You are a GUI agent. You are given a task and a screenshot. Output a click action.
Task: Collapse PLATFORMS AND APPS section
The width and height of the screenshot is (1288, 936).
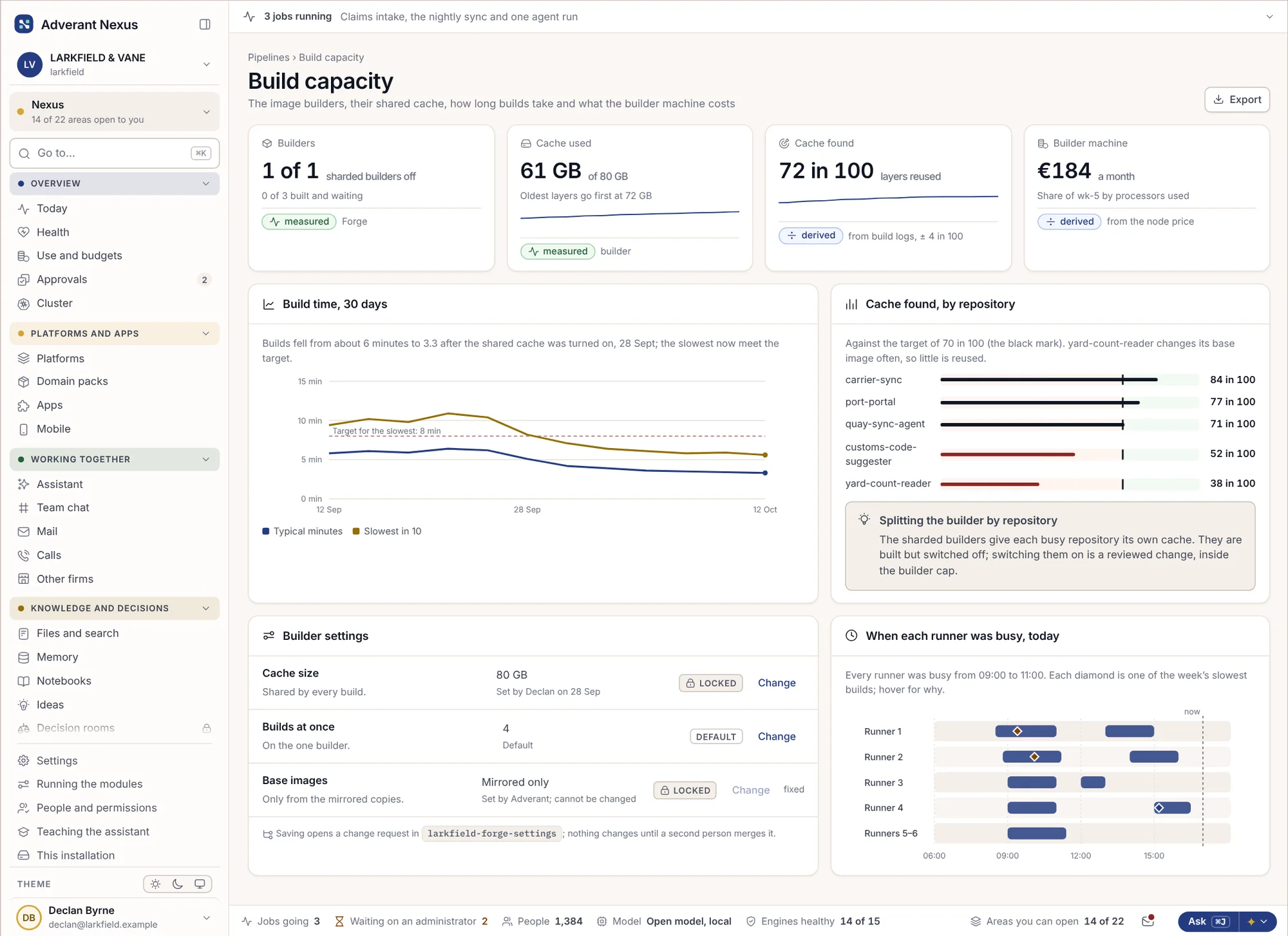[115, 333]
